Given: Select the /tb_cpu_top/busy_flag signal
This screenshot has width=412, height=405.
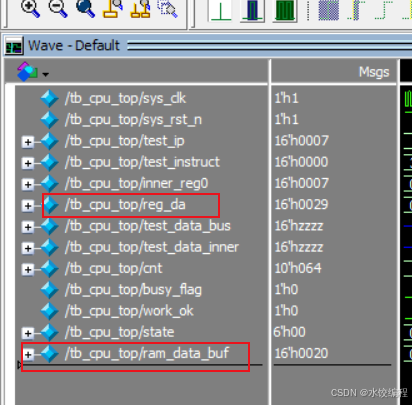Looking at the screenshot, I should [133, 290].
